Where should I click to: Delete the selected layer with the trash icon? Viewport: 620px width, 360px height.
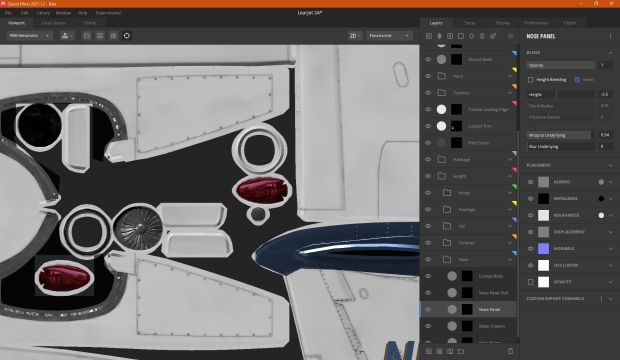click(x=510, y=351)
